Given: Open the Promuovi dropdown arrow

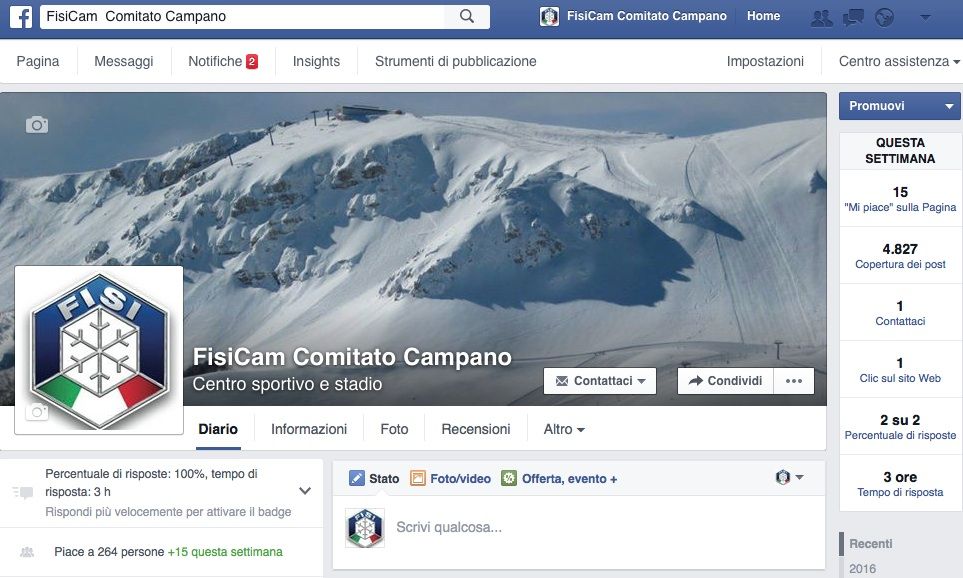Looking at the screenshot, I should pos(949,106).
